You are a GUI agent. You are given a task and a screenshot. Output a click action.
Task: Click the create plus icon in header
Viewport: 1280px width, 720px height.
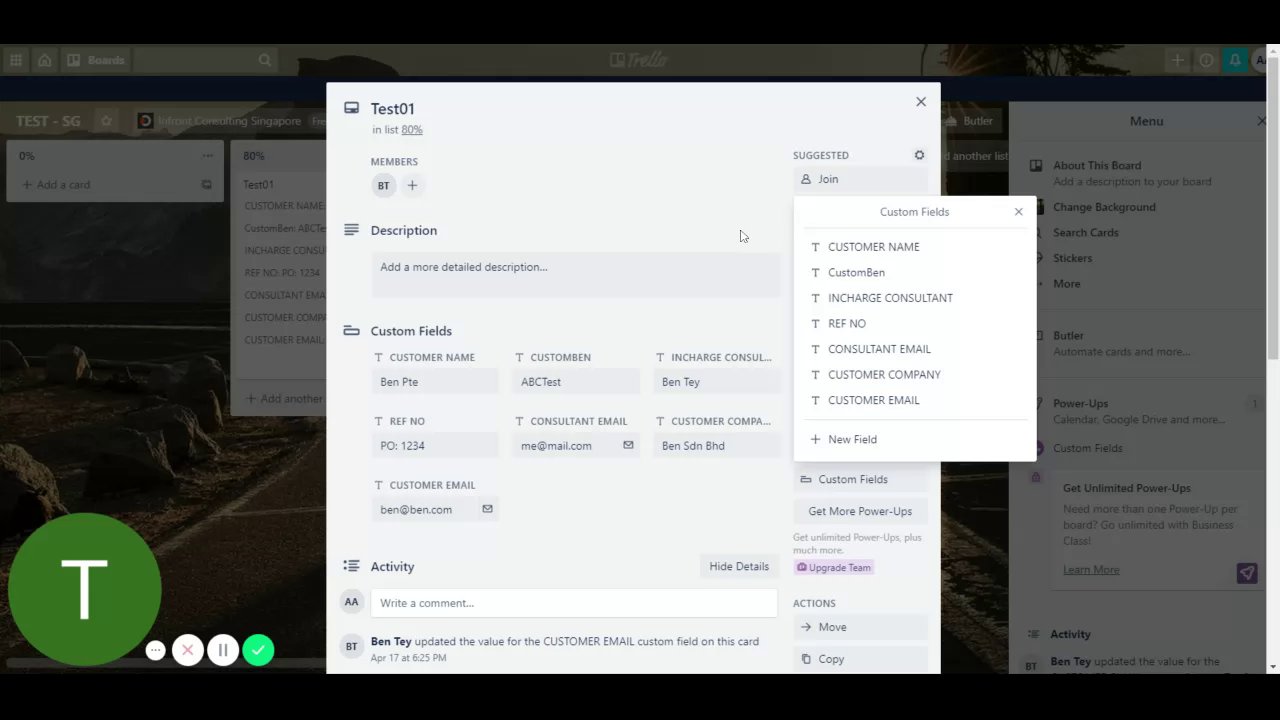[1178, 60]
